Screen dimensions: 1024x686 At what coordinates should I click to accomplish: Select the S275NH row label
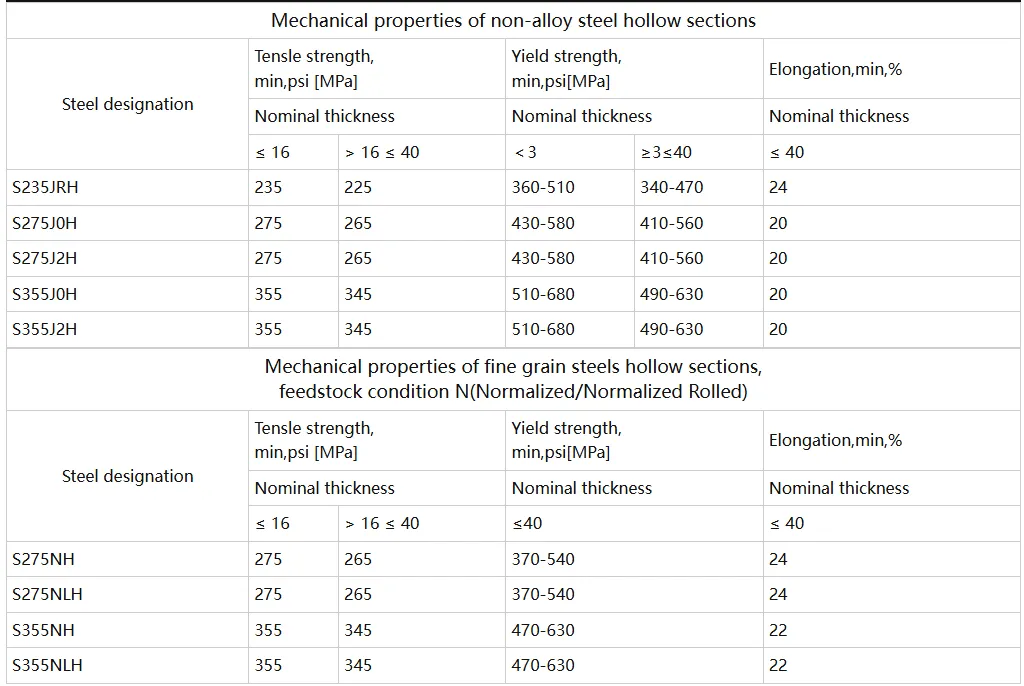43,559
